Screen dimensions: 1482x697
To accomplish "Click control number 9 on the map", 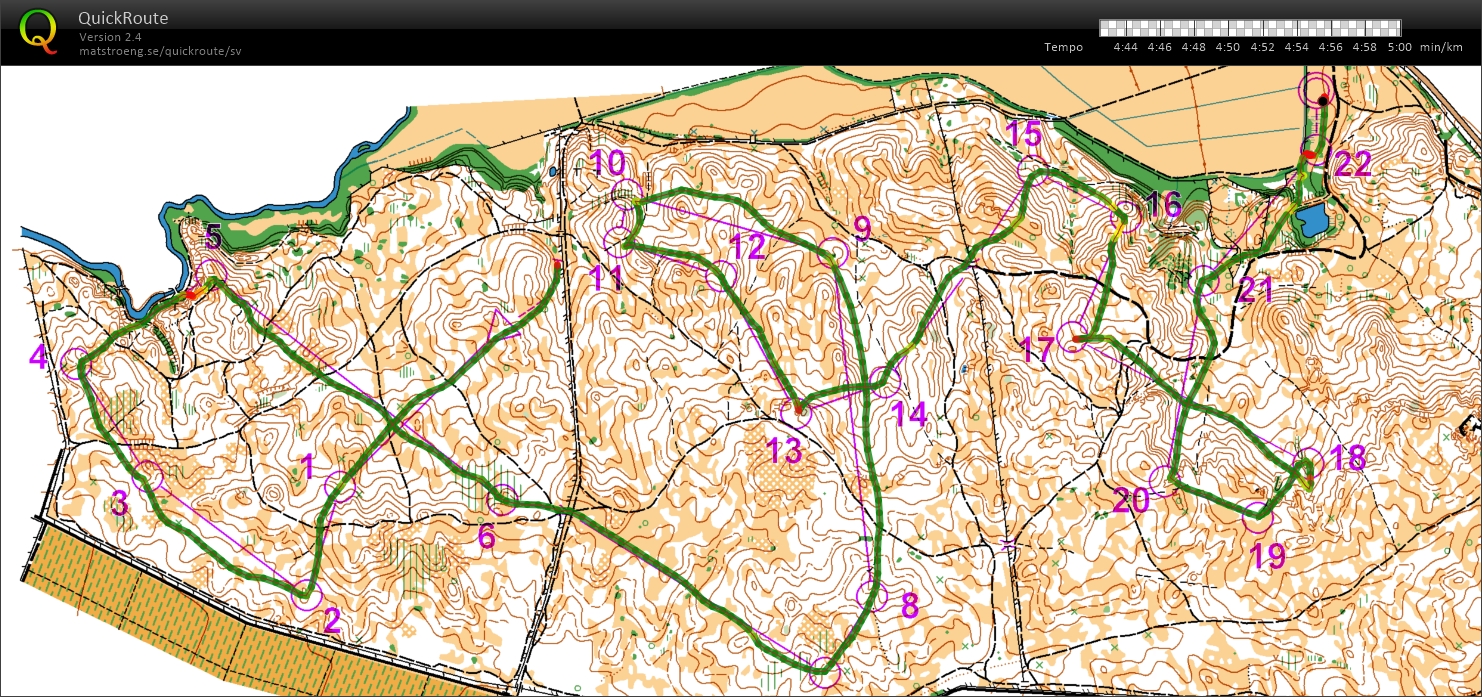I will pos(862,229).
